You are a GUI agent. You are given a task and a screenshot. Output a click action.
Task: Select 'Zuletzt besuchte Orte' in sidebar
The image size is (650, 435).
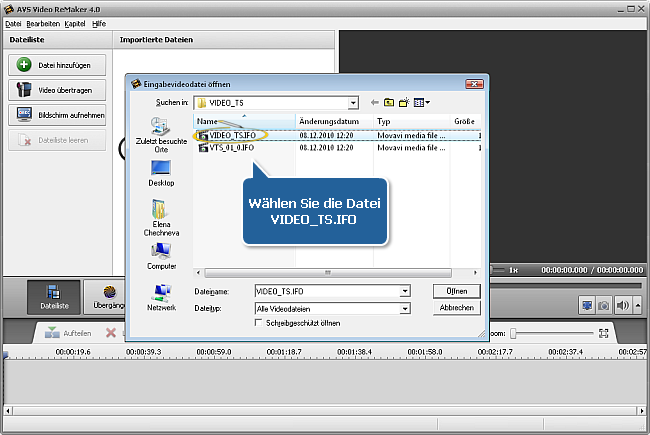click(x=161, y=135)
